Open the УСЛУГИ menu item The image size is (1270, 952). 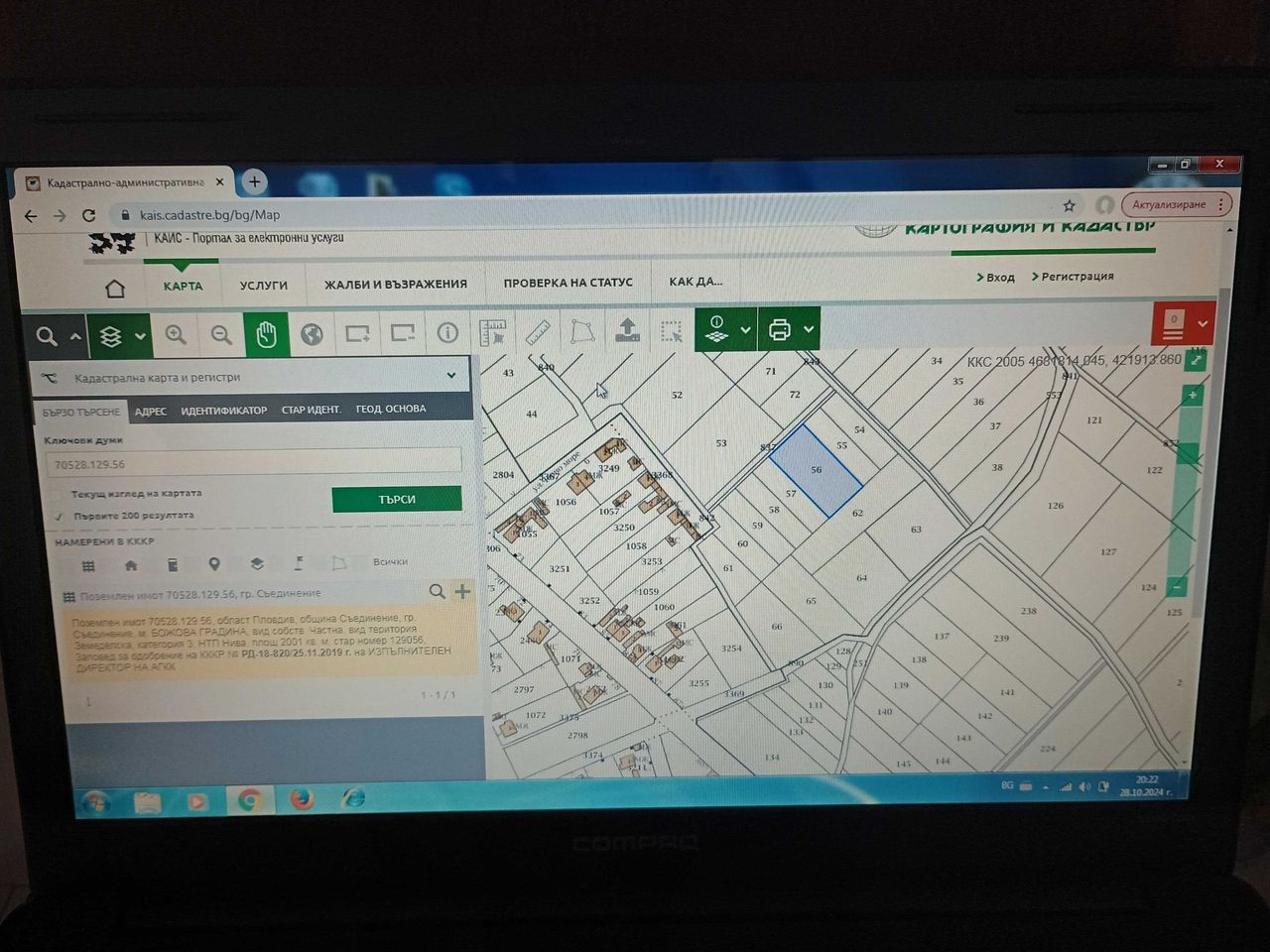click(264, 285)
